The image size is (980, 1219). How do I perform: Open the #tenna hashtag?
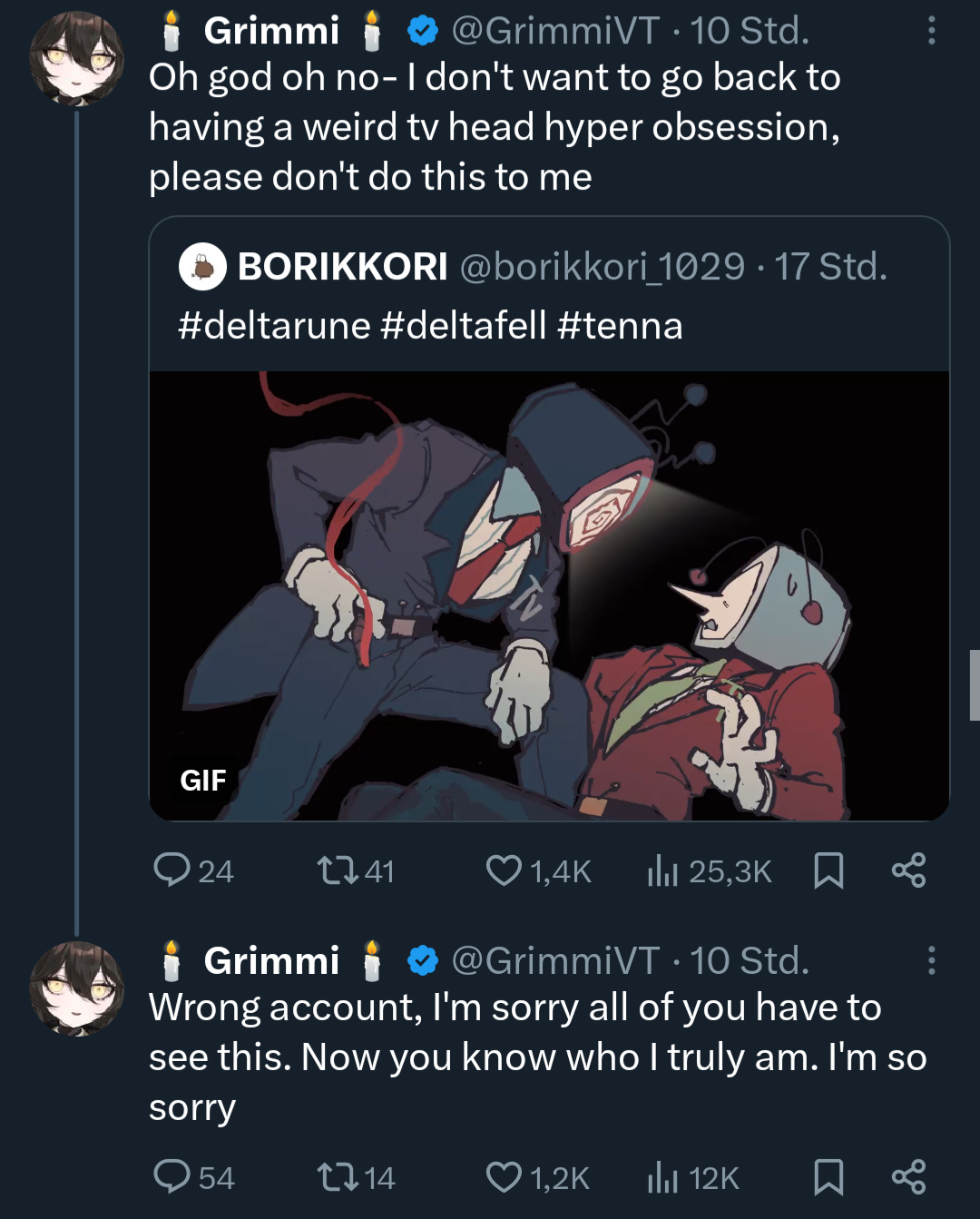point(620,325)
